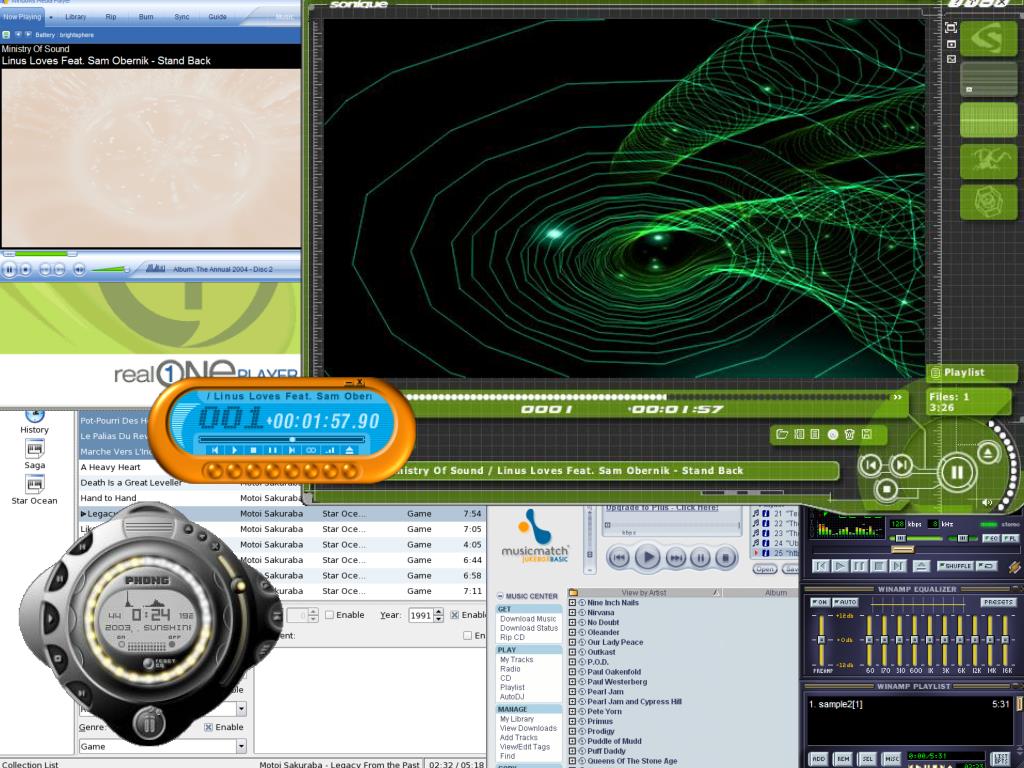Open the Library tab in Windows Media Player
The height and width of the screenshot is (768, 1024).
[76, 17]
